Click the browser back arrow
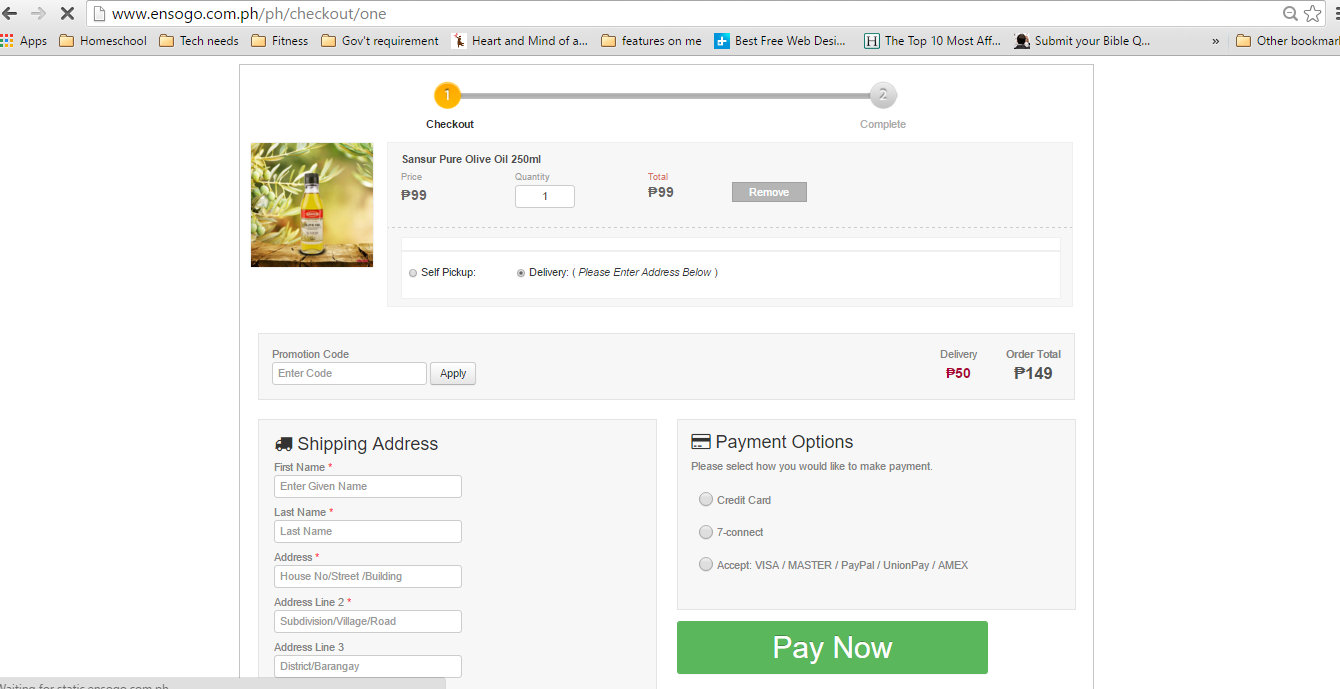Image resolution: width=1340 pixels, height=689 pixels. coord(10,14)
